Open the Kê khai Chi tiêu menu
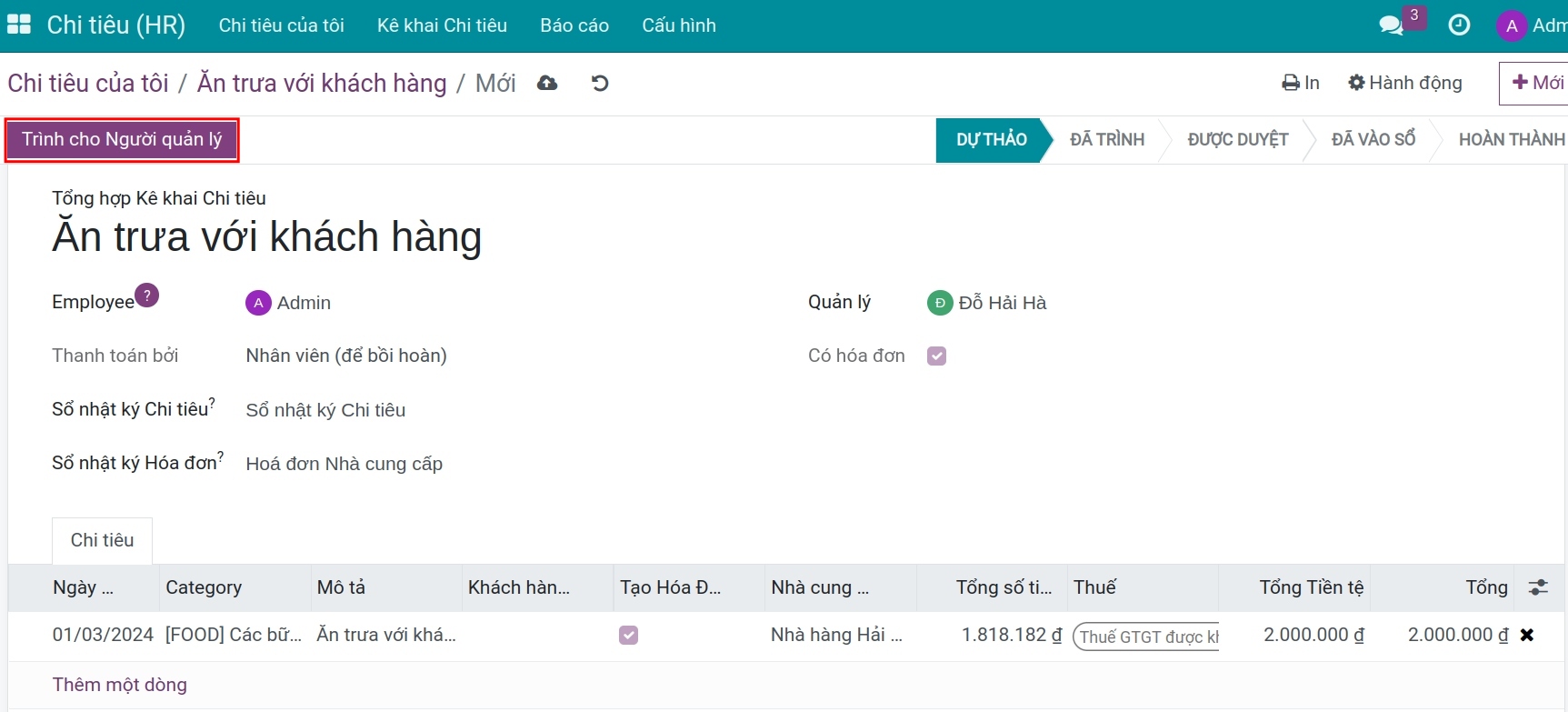1568x712 pixels. 443,25
